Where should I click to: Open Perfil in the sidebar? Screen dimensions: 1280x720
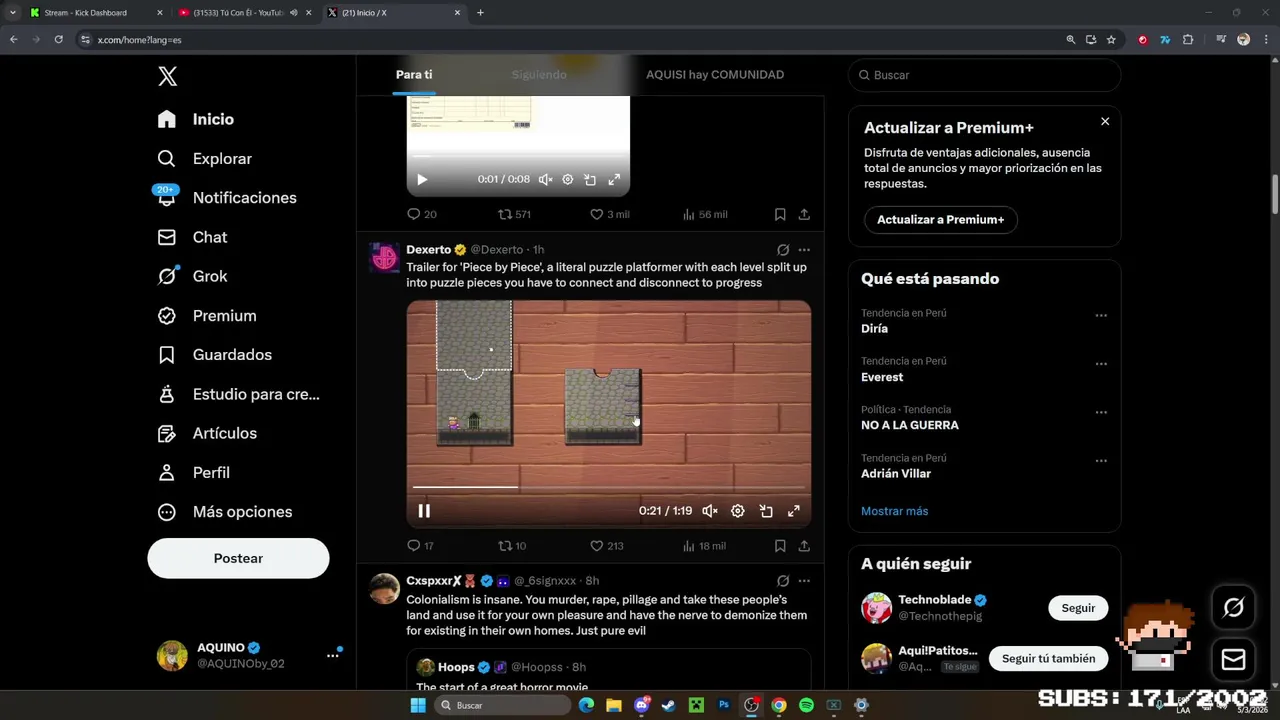click(194, 472)
